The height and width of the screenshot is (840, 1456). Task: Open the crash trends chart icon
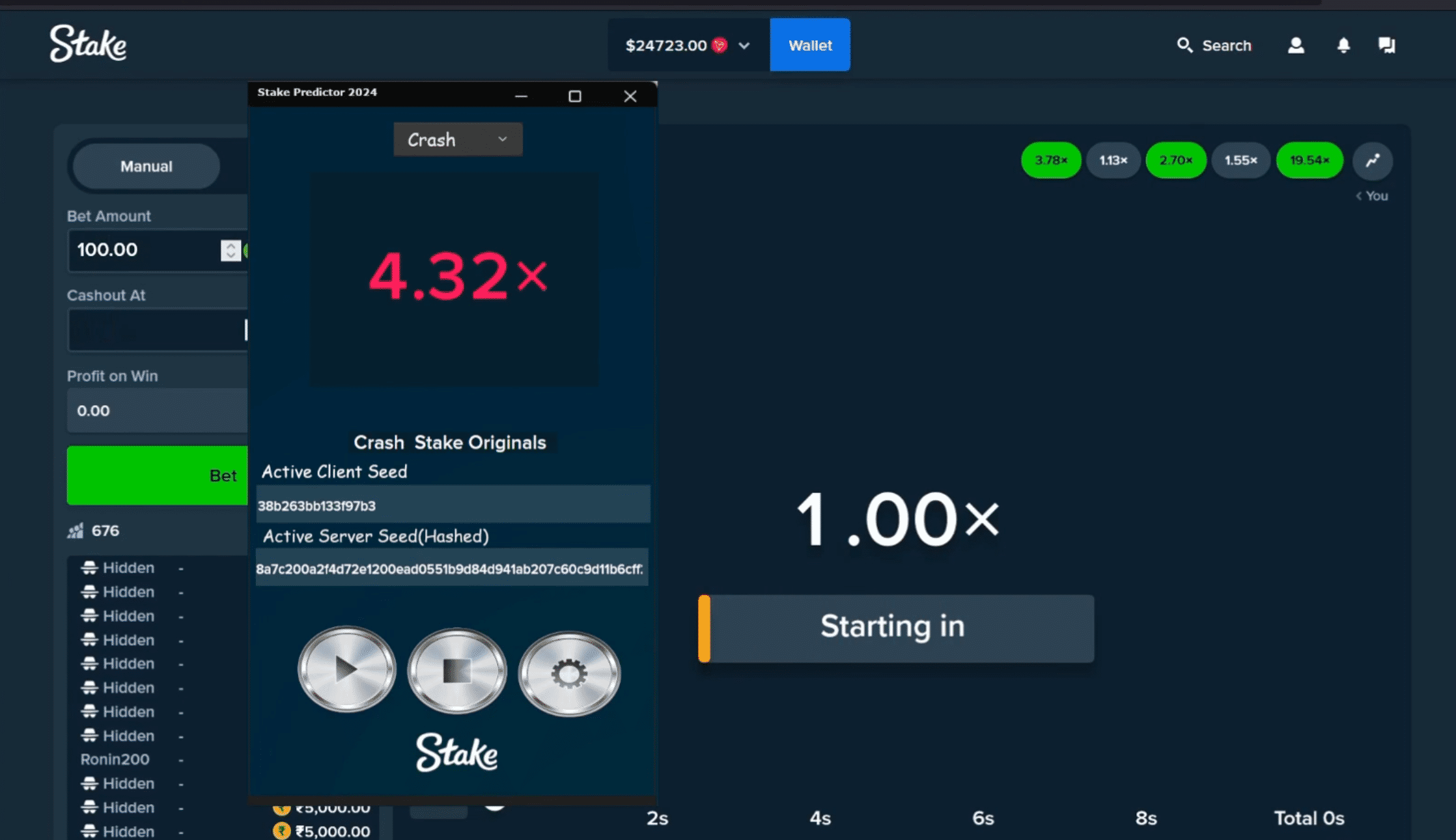click(1373, 160)
